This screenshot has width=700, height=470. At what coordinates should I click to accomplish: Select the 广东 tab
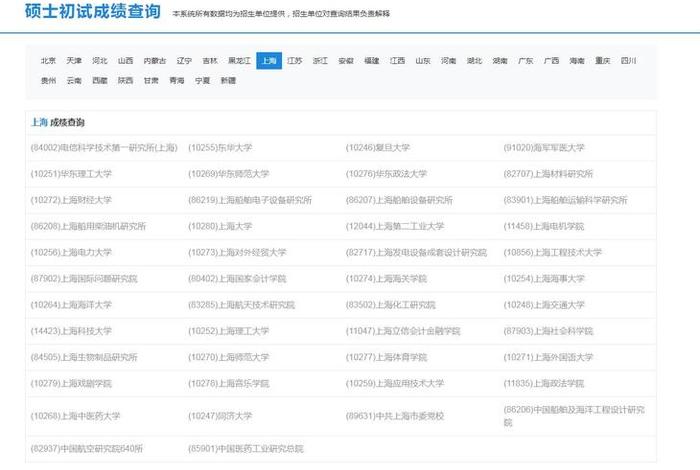[525, 61]
